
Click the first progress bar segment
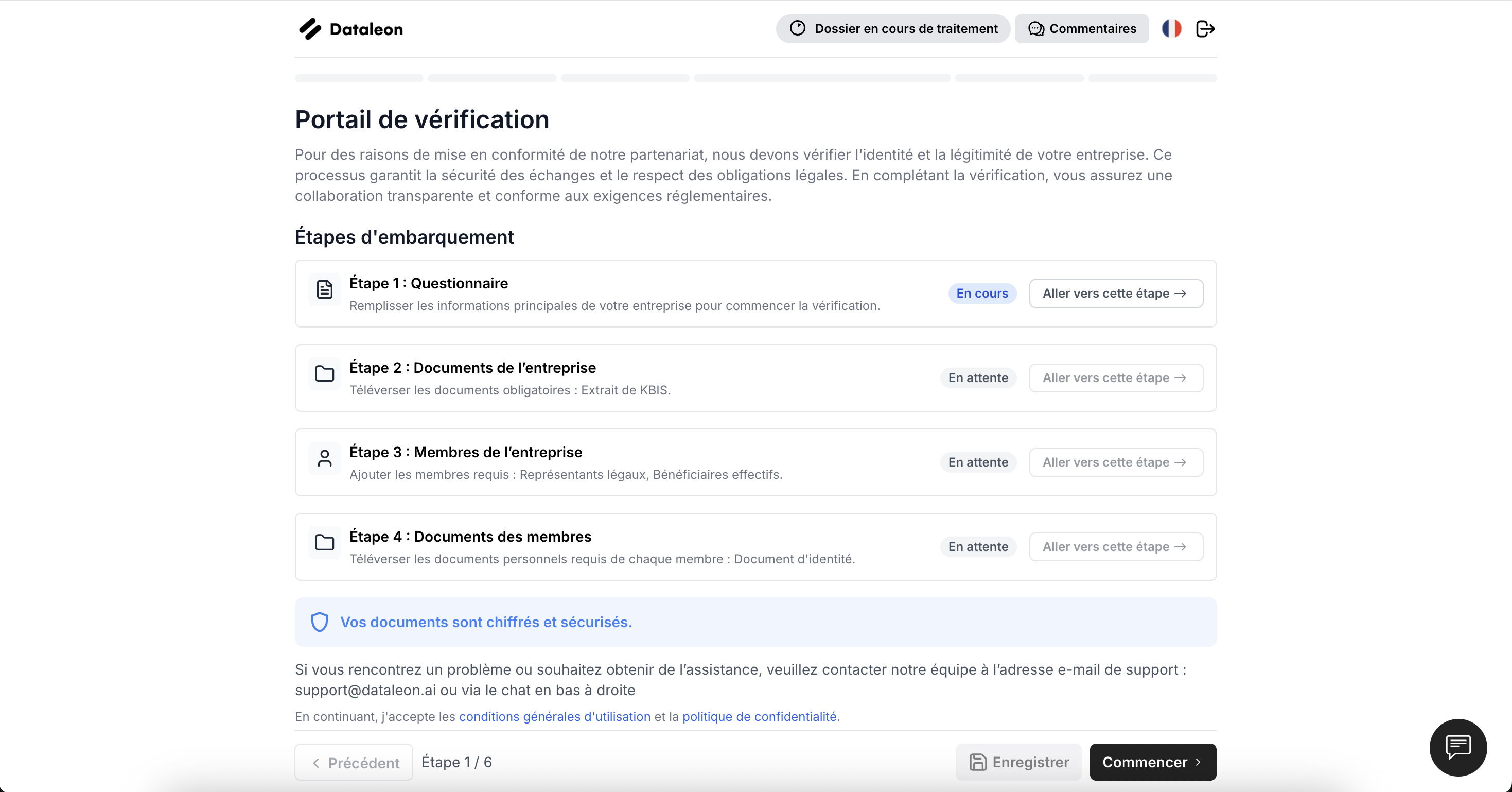359,78
